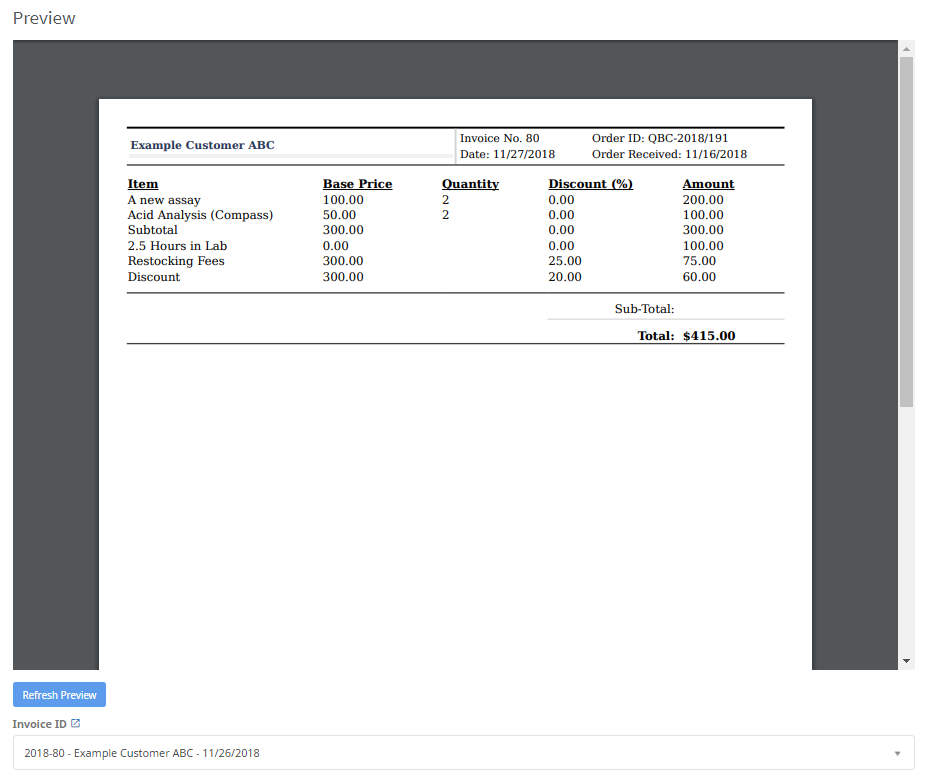Click the preview vertical scrollbar thumb
Image resolution: width=929 pixels, height=783 pixels.
[906, 230]
